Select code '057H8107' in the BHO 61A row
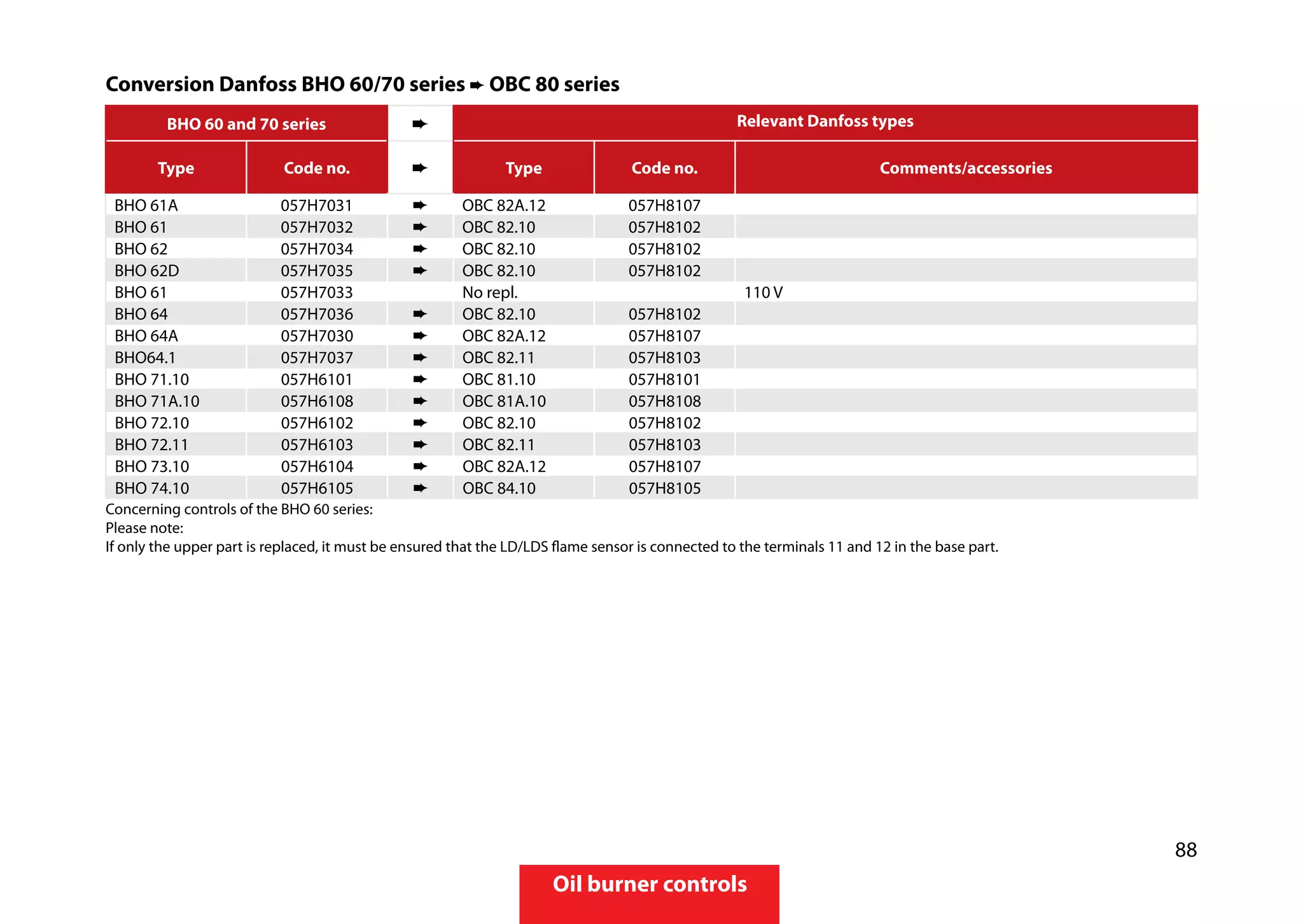Screen dimensions: 1303x924 (664, 205)
